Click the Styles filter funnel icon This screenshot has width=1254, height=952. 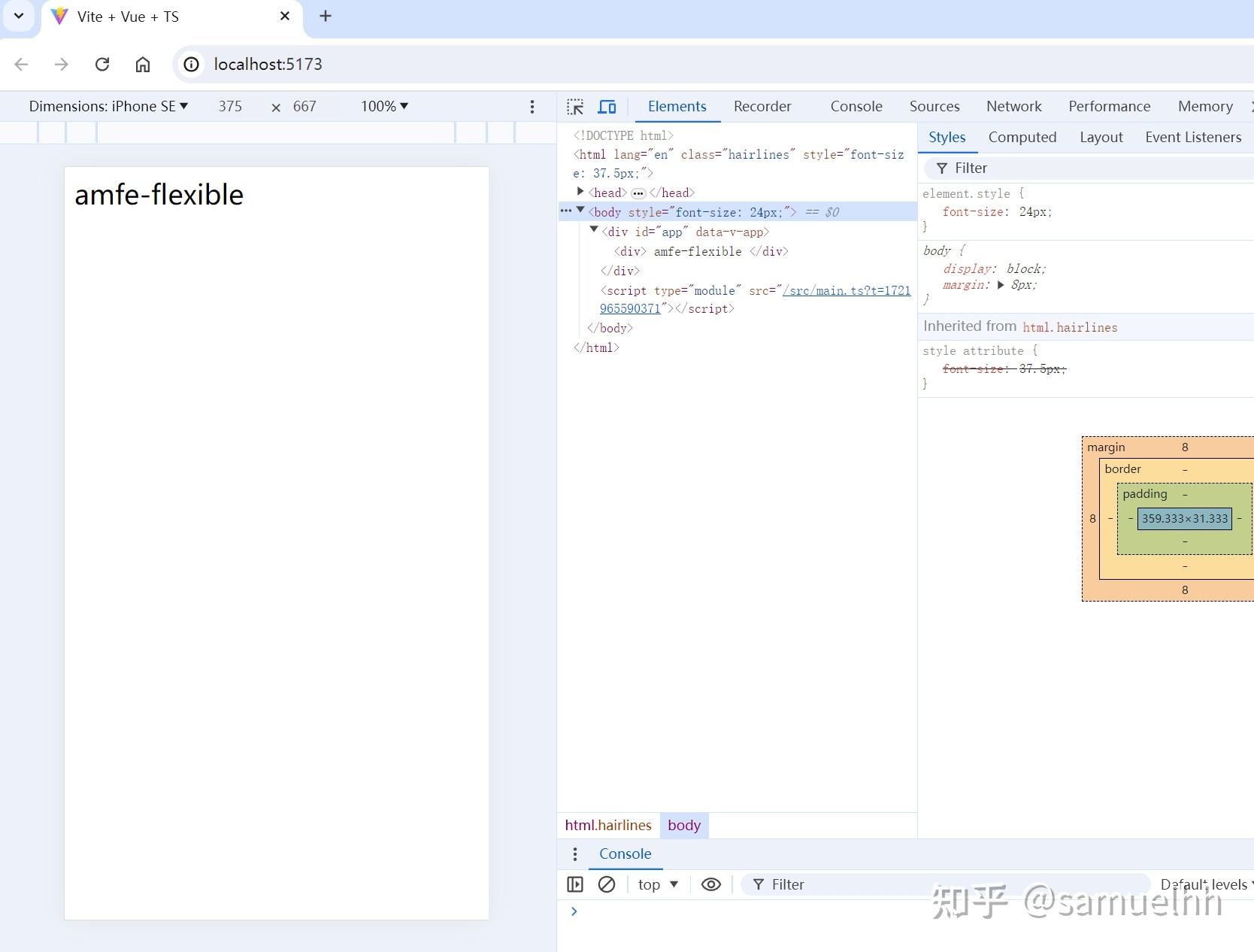click(x=944, y=168)
